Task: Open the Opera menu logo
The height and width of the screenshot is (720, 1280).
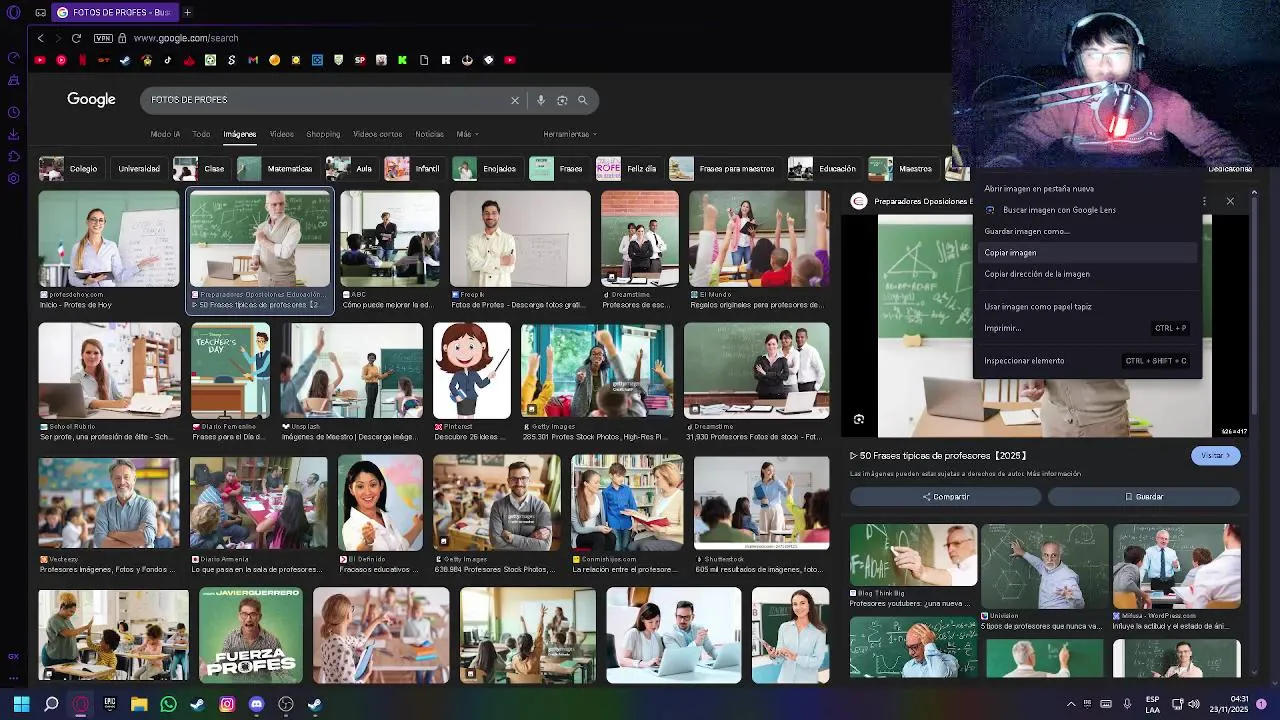Action: tap(14, 13)
